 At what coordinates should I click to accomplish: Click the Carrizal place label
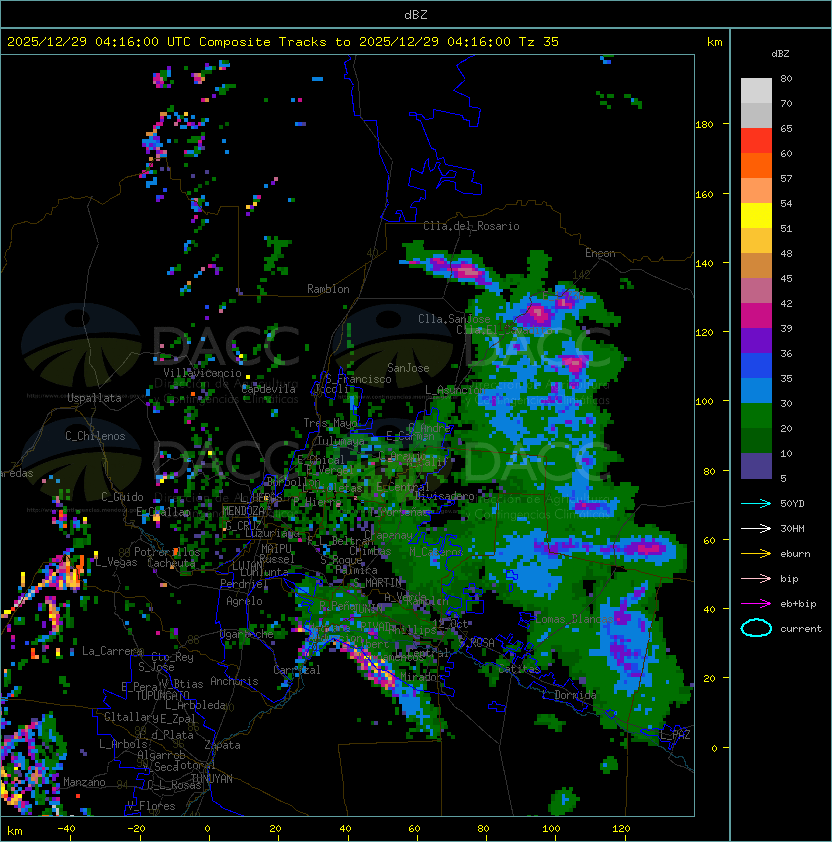tap(297, 670)
